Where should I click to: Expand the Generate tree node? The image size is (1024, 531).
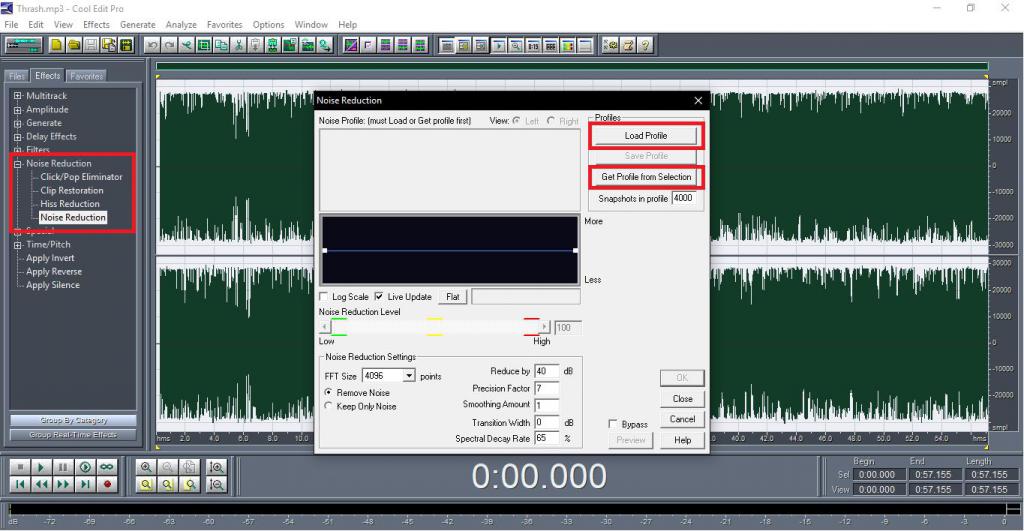click(18, 123)
